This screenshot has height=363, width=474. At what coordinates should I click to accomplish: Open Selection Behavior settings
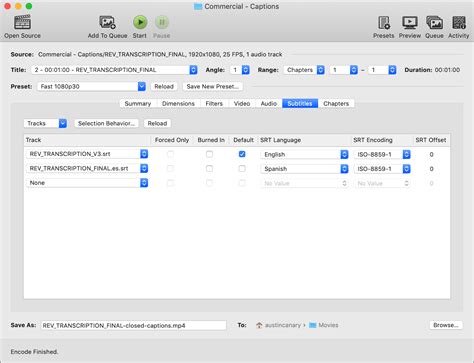106,123
